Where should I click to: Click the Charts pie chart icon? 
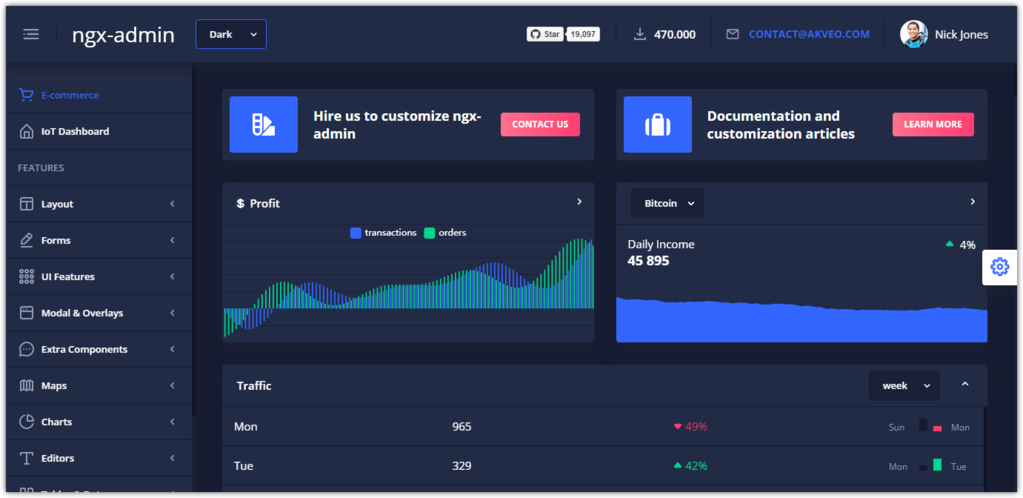pyautogui.click(x=27, y=422)
